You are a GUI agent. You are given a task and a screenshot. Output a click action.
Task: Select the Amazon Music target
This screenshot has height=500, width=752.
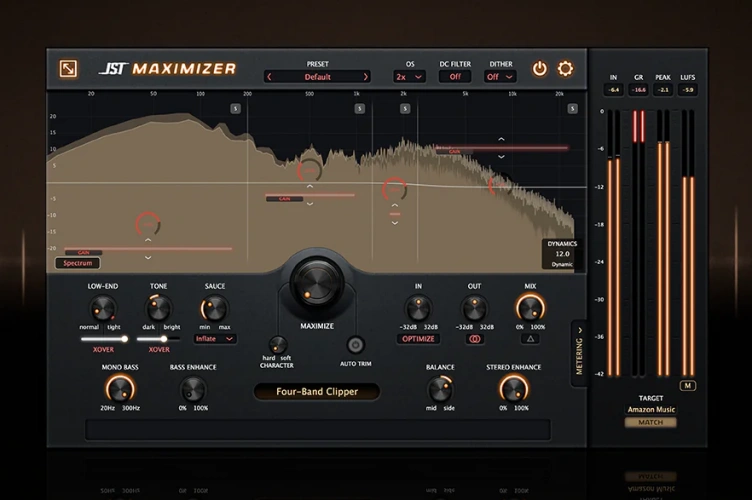[651, 409]
